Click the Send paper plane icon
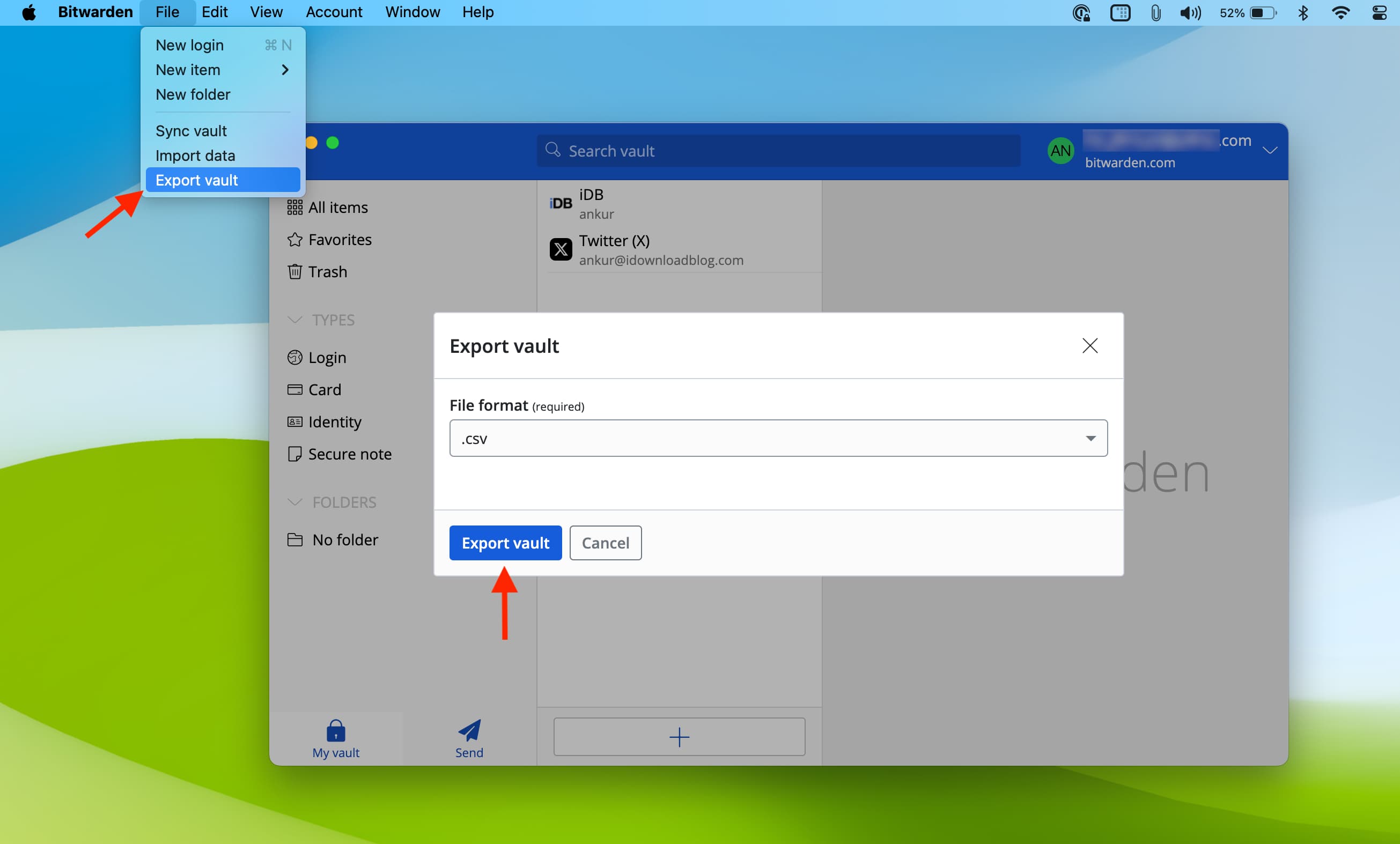Viewport: 1400px width, 844px height. coord(469,730)
